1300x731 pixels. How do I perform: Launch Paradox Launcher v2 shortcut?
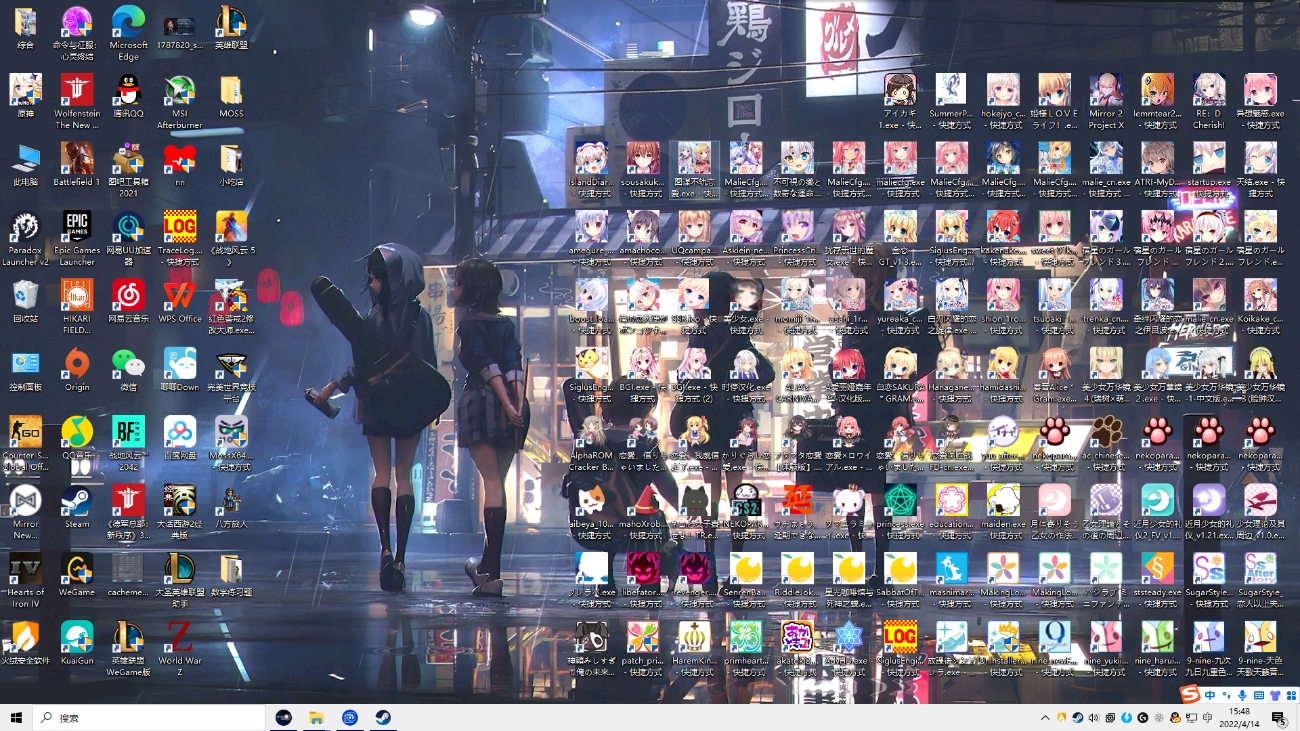coord(25,238)
